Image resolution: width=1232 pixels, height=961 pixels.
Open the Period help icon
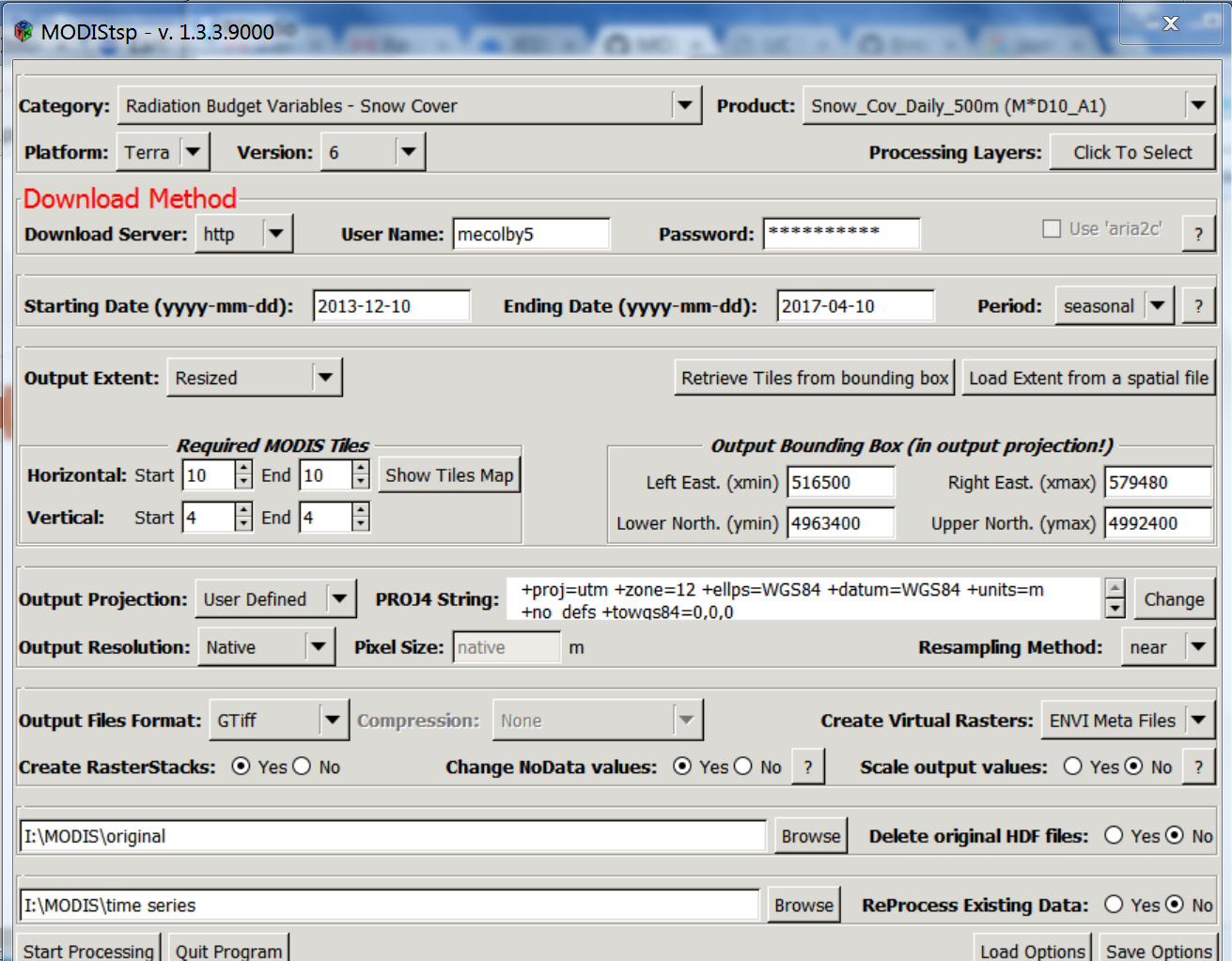pos(1198,304)
